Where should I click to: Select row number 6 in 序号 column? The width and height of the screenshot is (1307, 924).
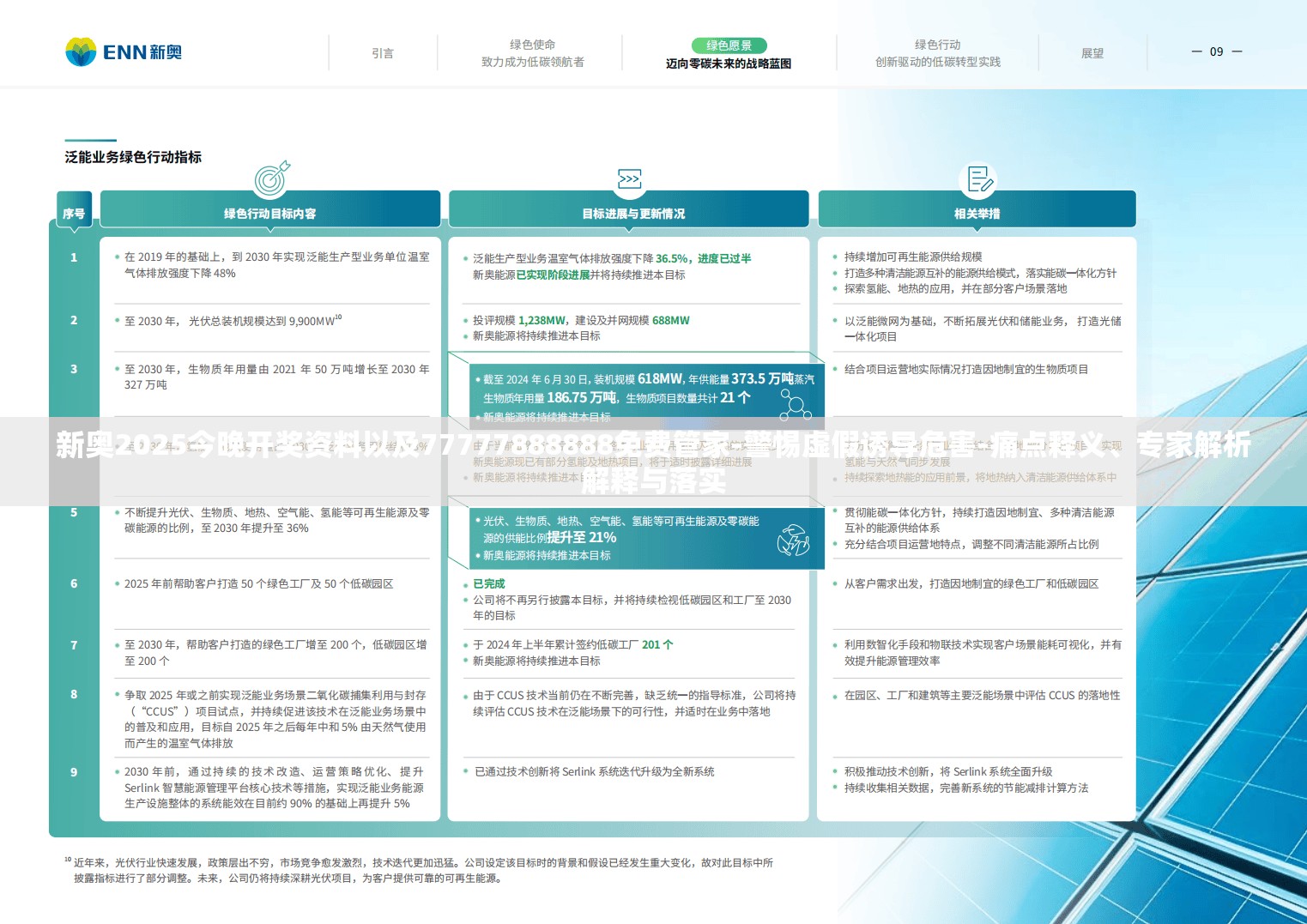[x=74, y=583]
